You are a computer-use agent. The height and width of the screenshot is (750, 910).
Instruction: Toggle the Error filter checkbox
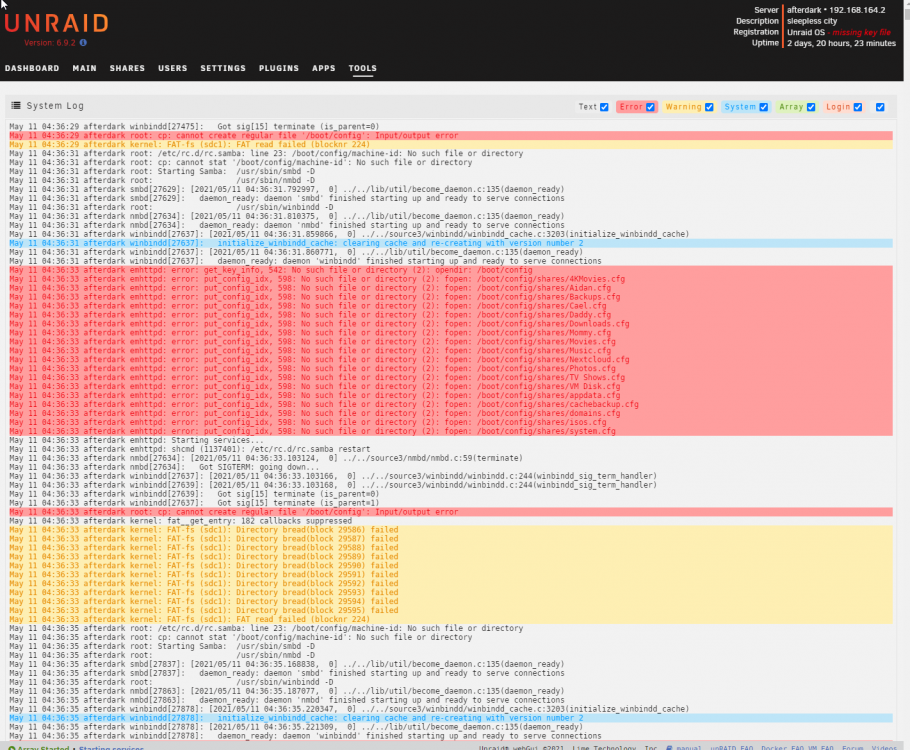[650, 107]
